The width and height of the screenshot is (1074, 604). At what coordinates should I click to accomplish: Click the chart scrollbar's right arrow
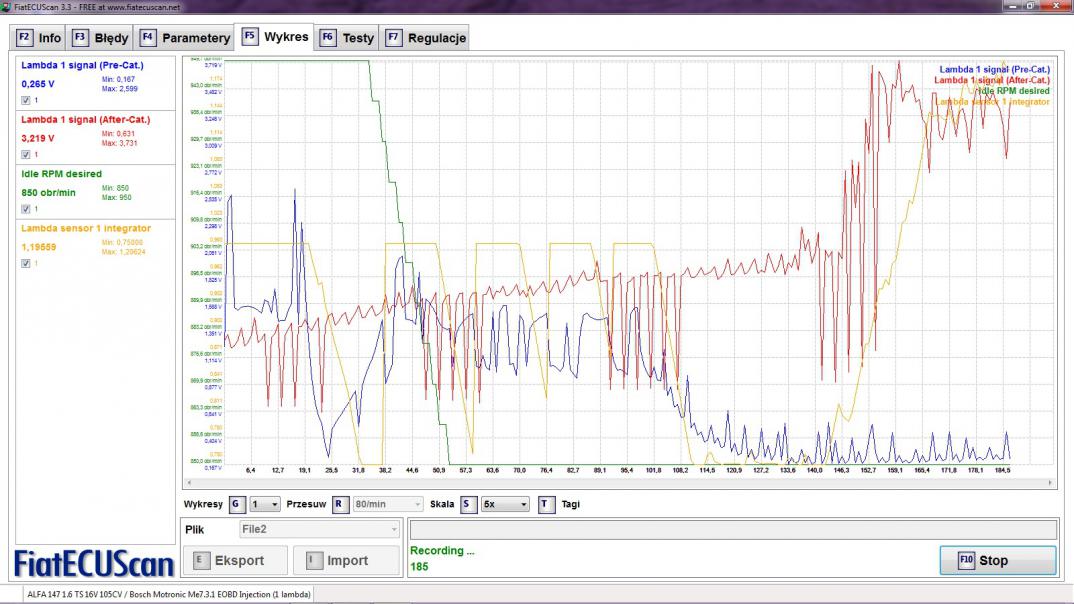tap(1049, 482)
